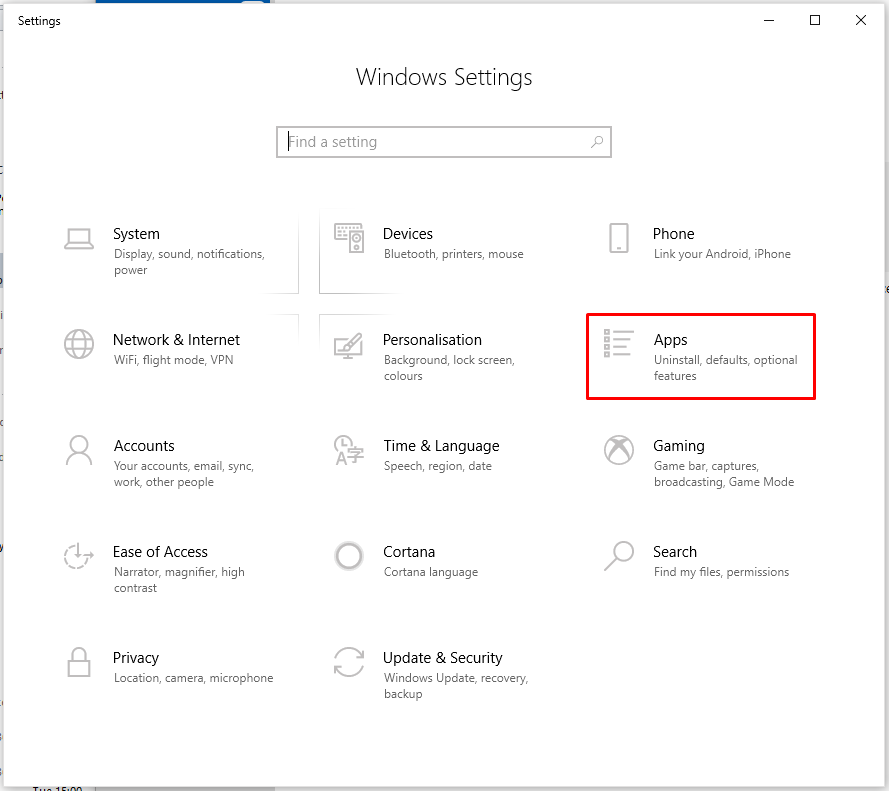Click "Cortana language" description
This screenshot has width=889, height=791.
click(431, 572)
